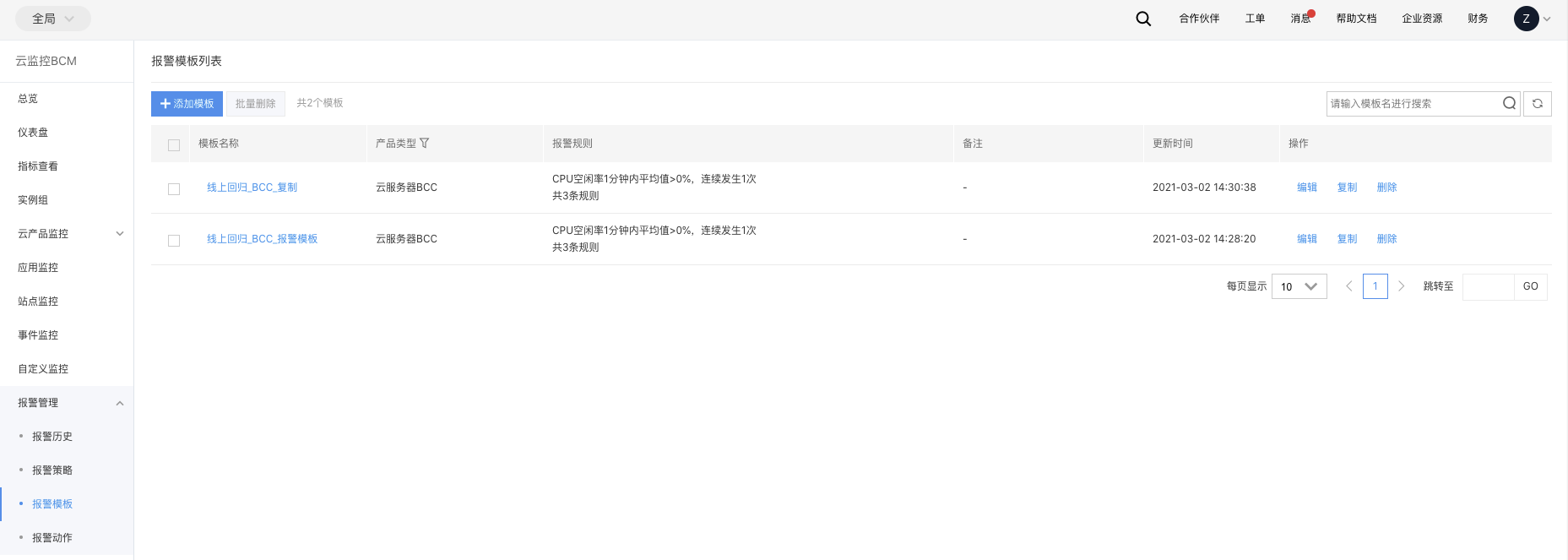This screenshot has height=560, width=1568.
Task: Open the 全局 region dropdown
Action: pyautogui.click(x=53, y=19)
